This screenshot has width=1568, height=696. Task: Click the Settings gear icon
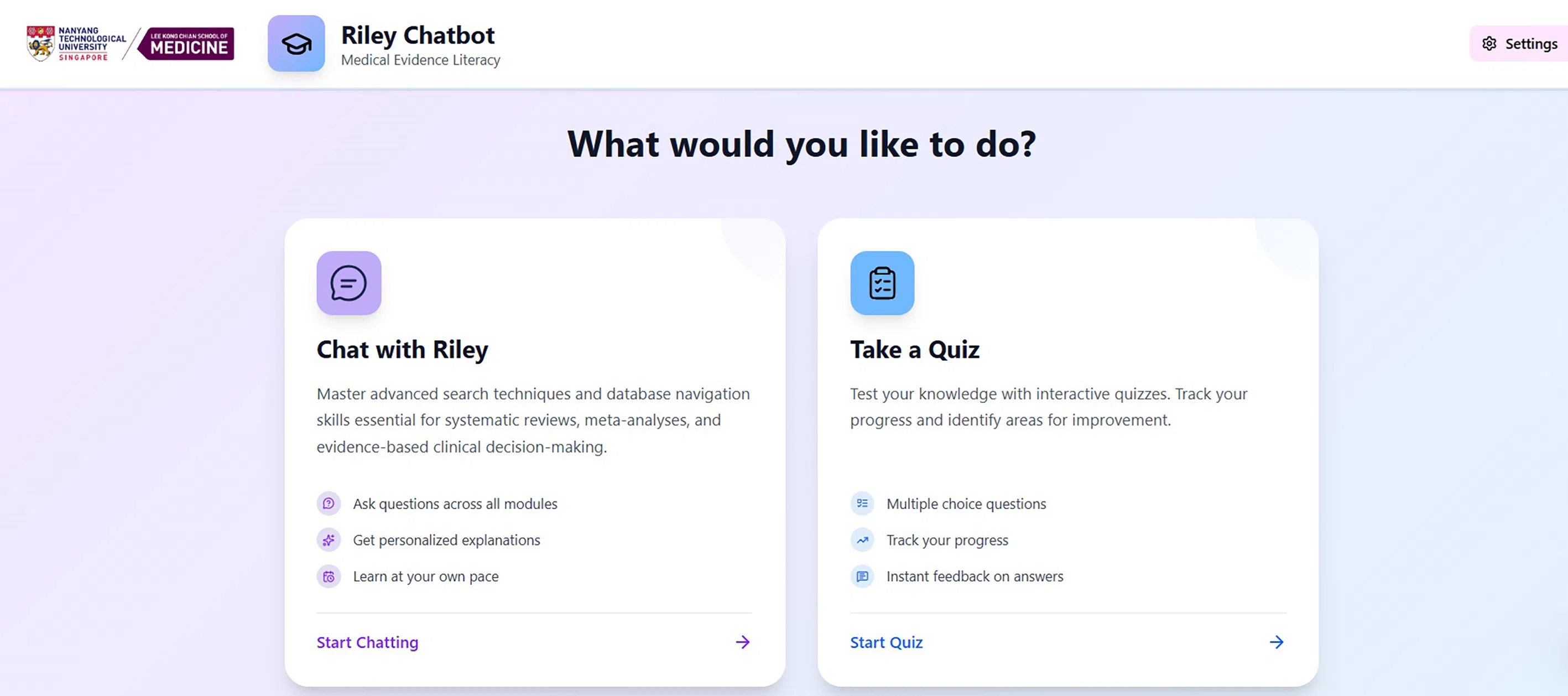click(1489, 44)
